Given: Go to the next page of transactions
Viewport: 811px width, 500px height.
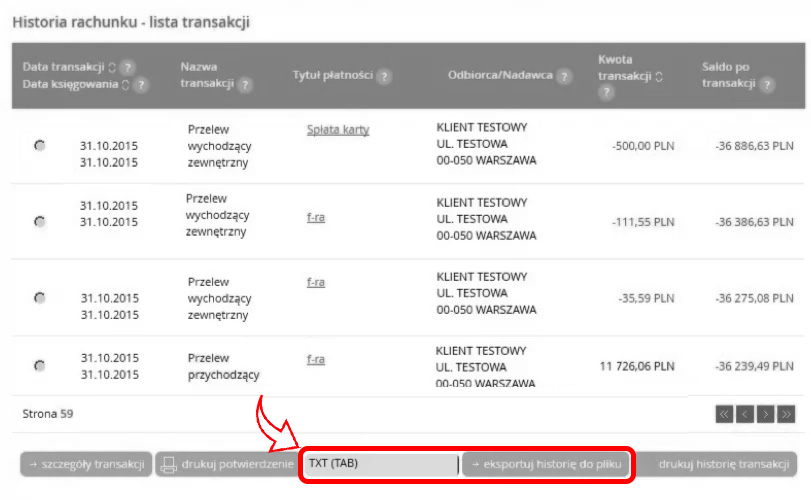Looking at the screenshot, I should (766, 413).
